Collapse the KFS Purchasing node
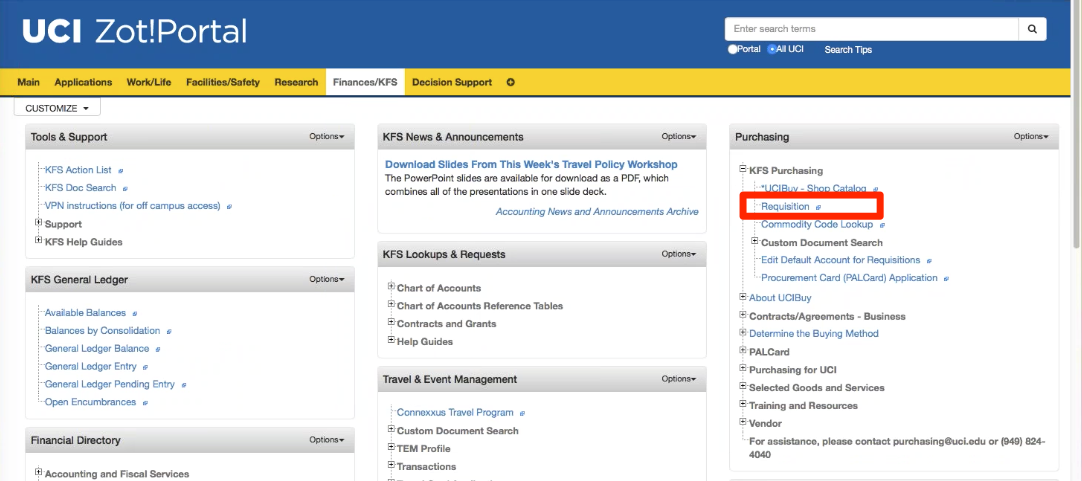 (x=743, y=169)
